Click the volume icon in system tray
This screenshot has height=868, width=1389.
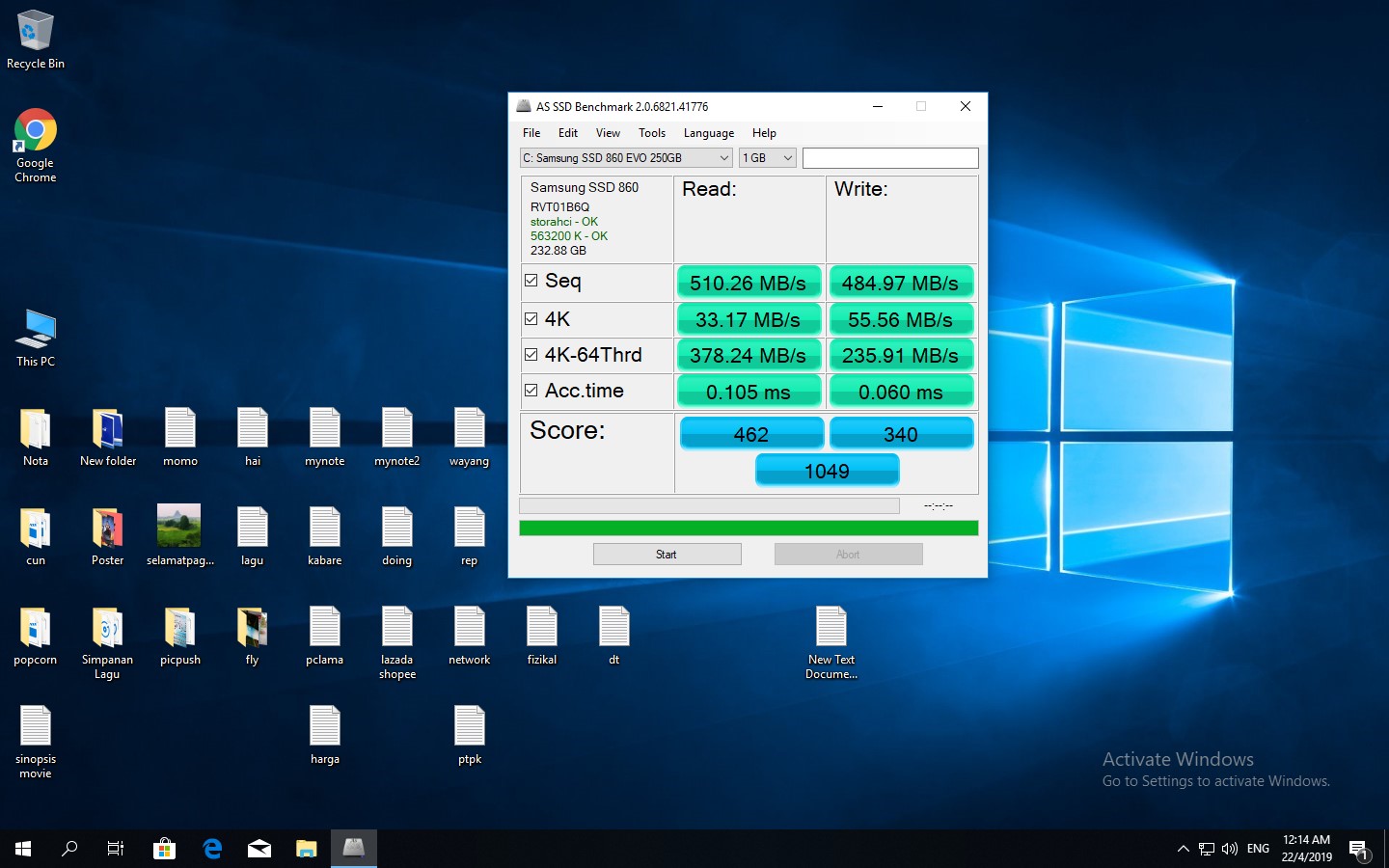1229,849
